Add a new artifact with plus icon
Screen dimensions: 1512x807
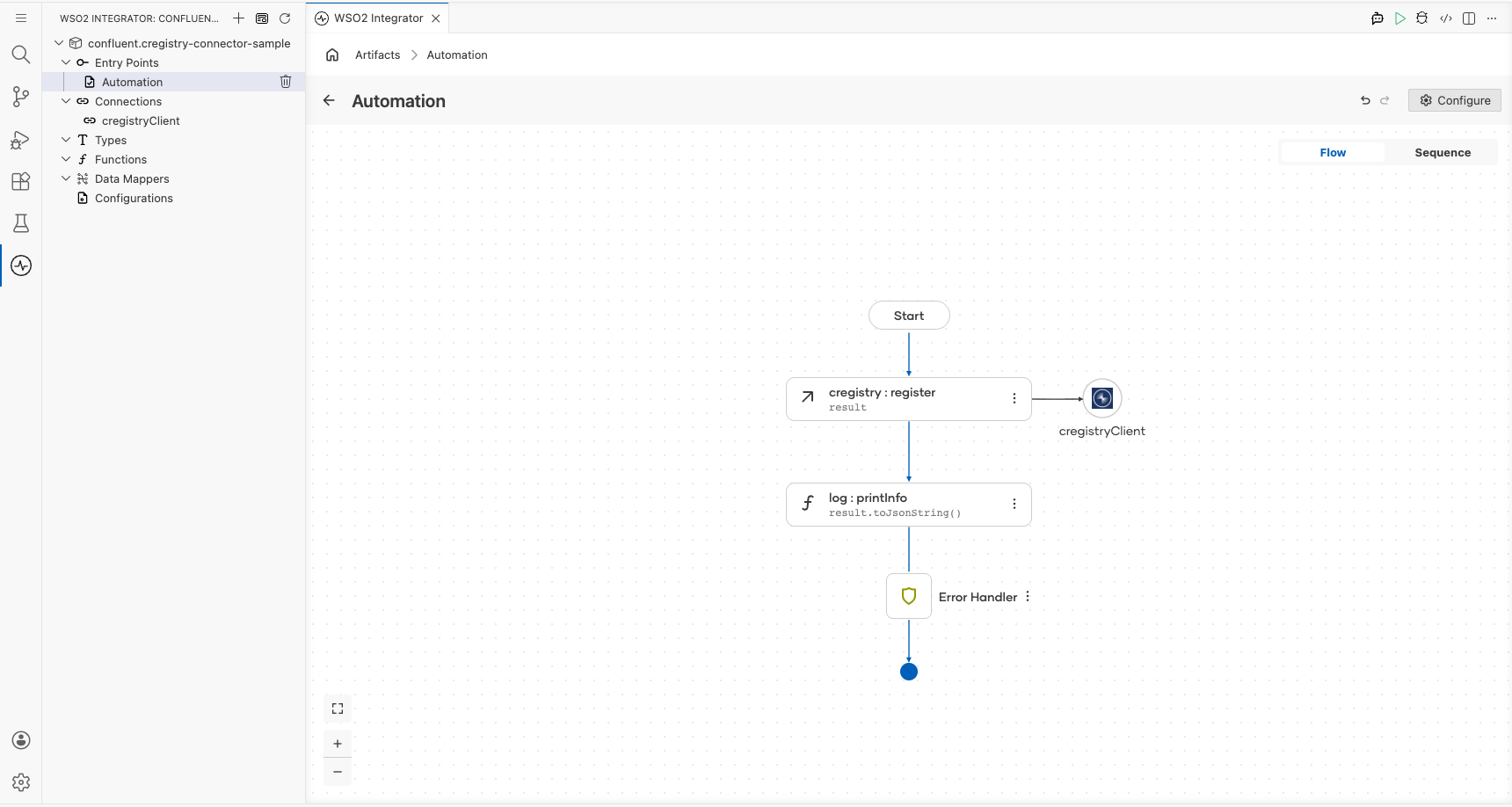point(238,18)
